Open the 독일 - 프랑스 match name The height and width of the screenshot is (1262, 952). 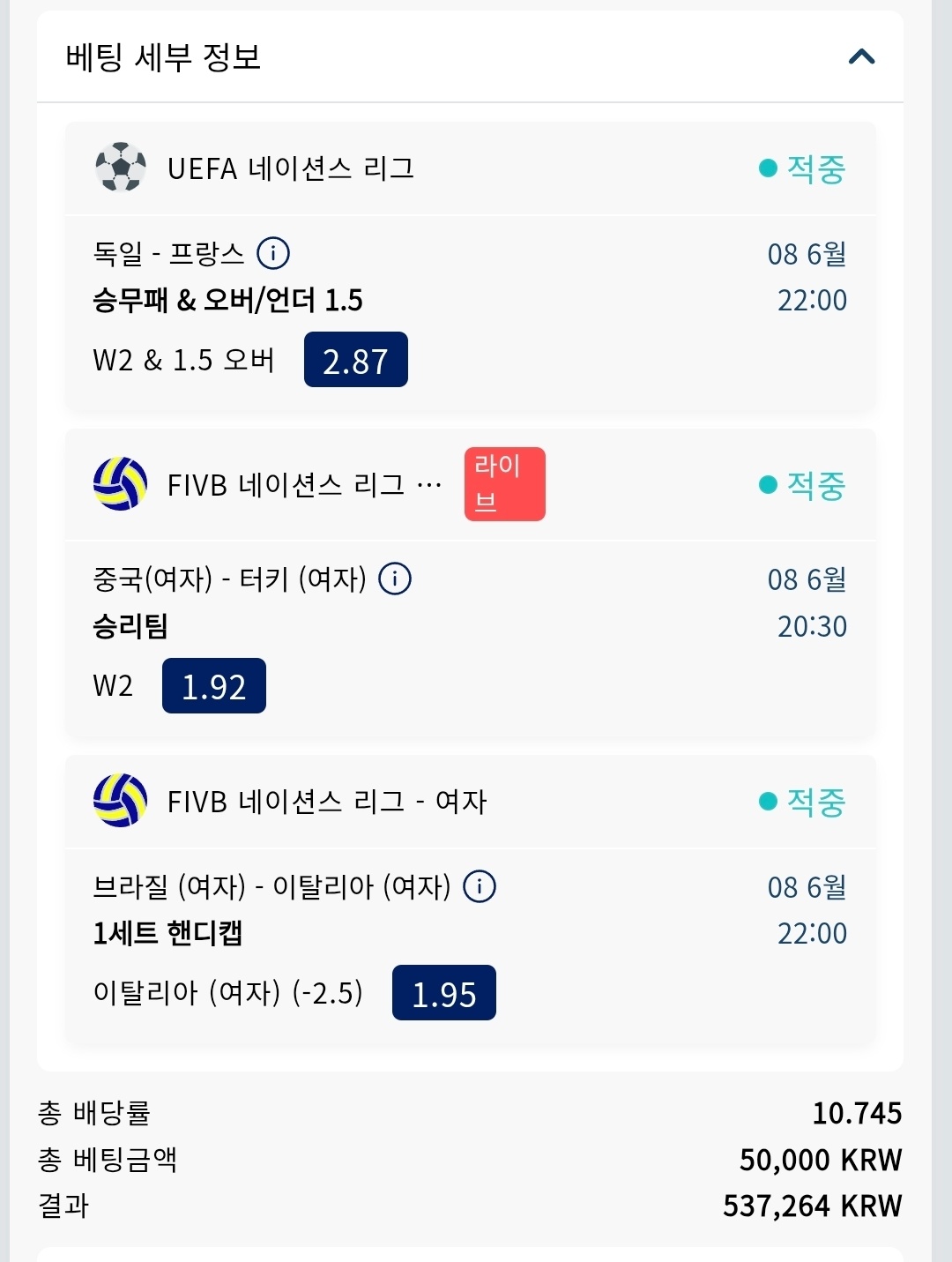(x=168, y=254)
